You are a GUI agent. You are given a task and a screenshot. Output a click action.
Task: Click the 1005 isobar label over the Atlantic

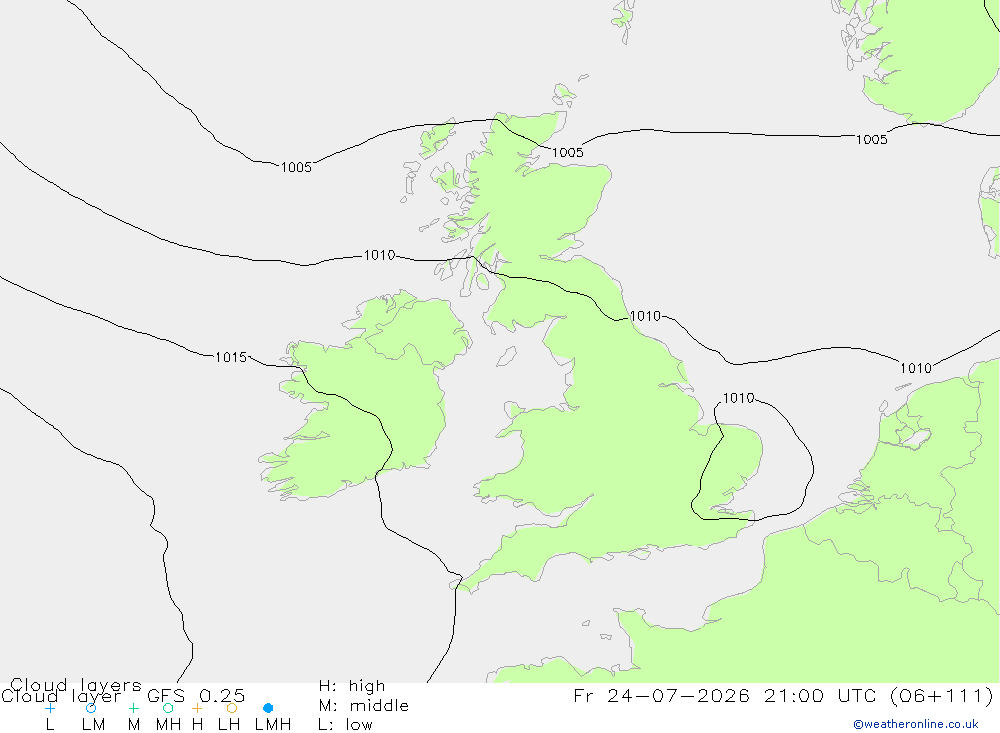(x=297, y=167)
